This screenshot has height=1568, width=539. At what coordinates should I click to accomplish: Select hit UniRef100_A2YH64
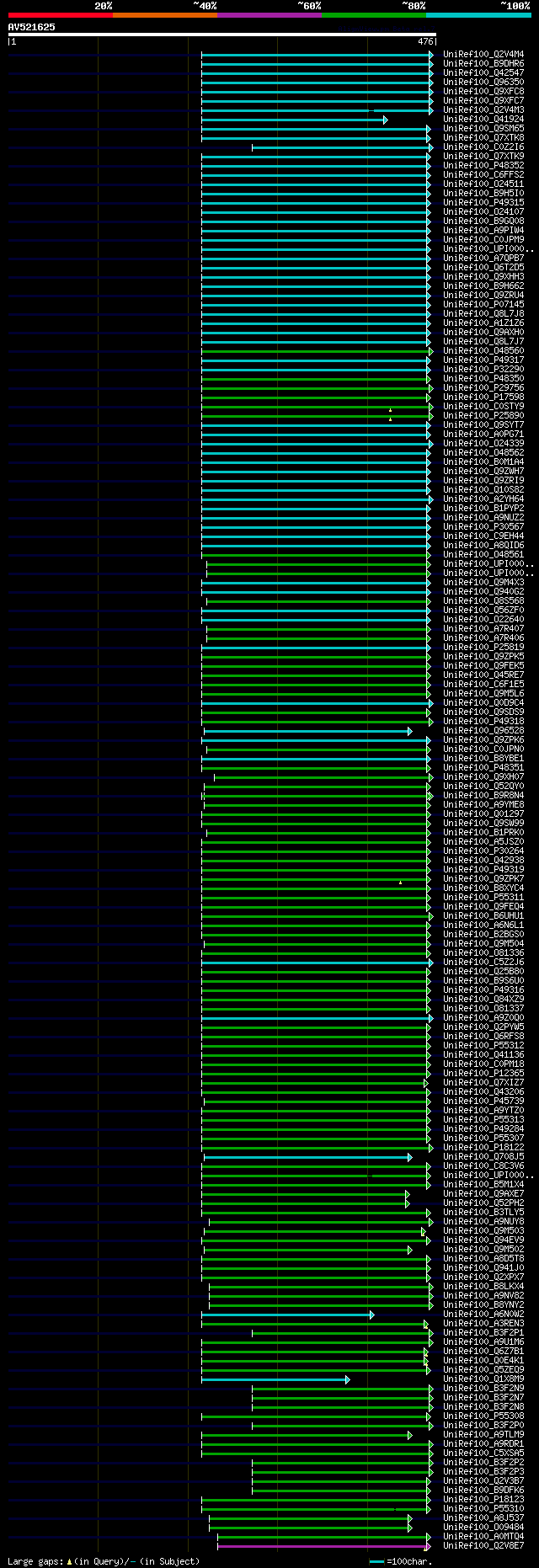point(483,499)
